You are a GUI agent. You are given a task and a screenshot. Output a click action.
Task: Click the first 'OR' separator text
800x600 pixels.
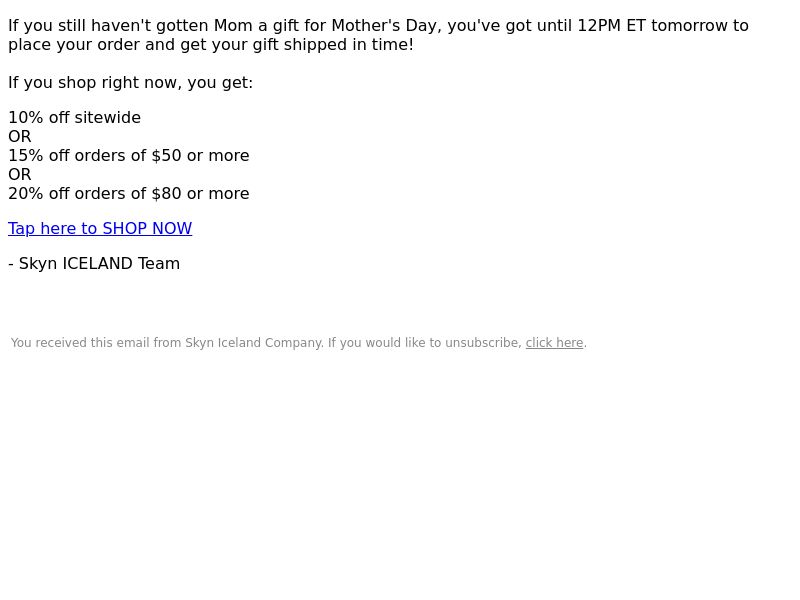20,136
